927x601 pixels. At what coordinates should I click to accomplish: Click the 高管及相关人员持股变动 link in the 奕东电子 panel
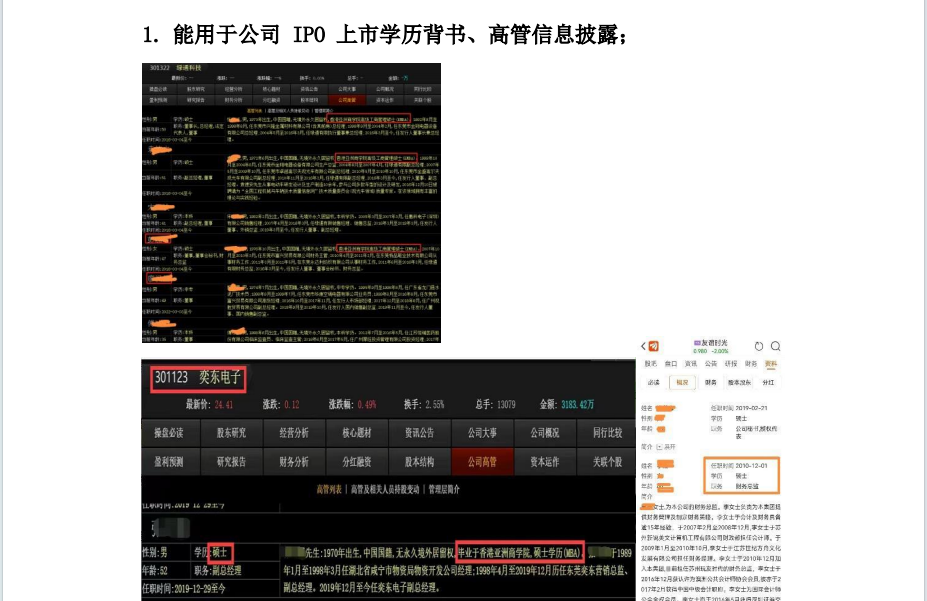382,489
